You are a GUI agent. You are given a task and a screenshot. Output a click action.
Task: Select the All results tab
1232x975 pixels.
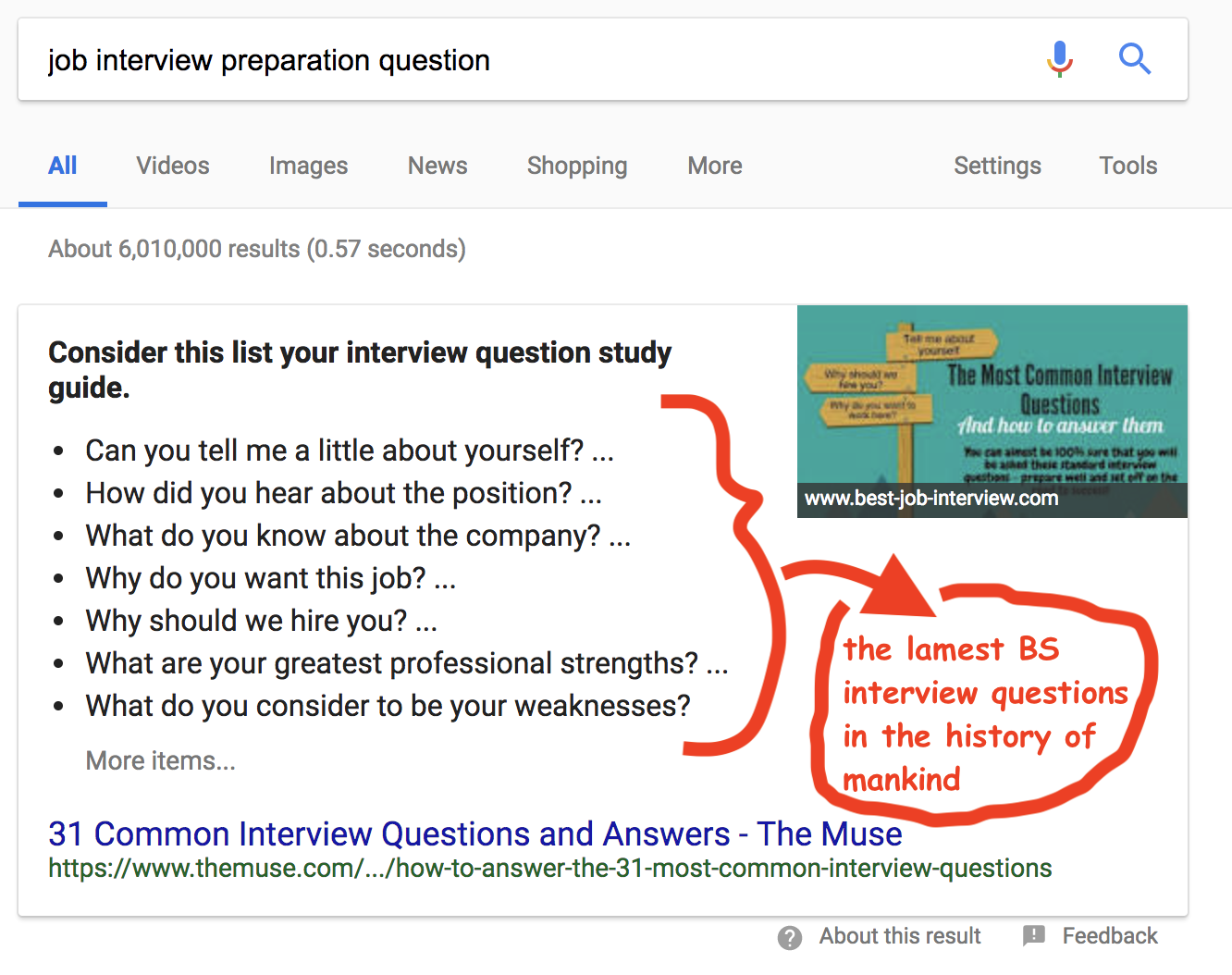(x=62, y=166)
